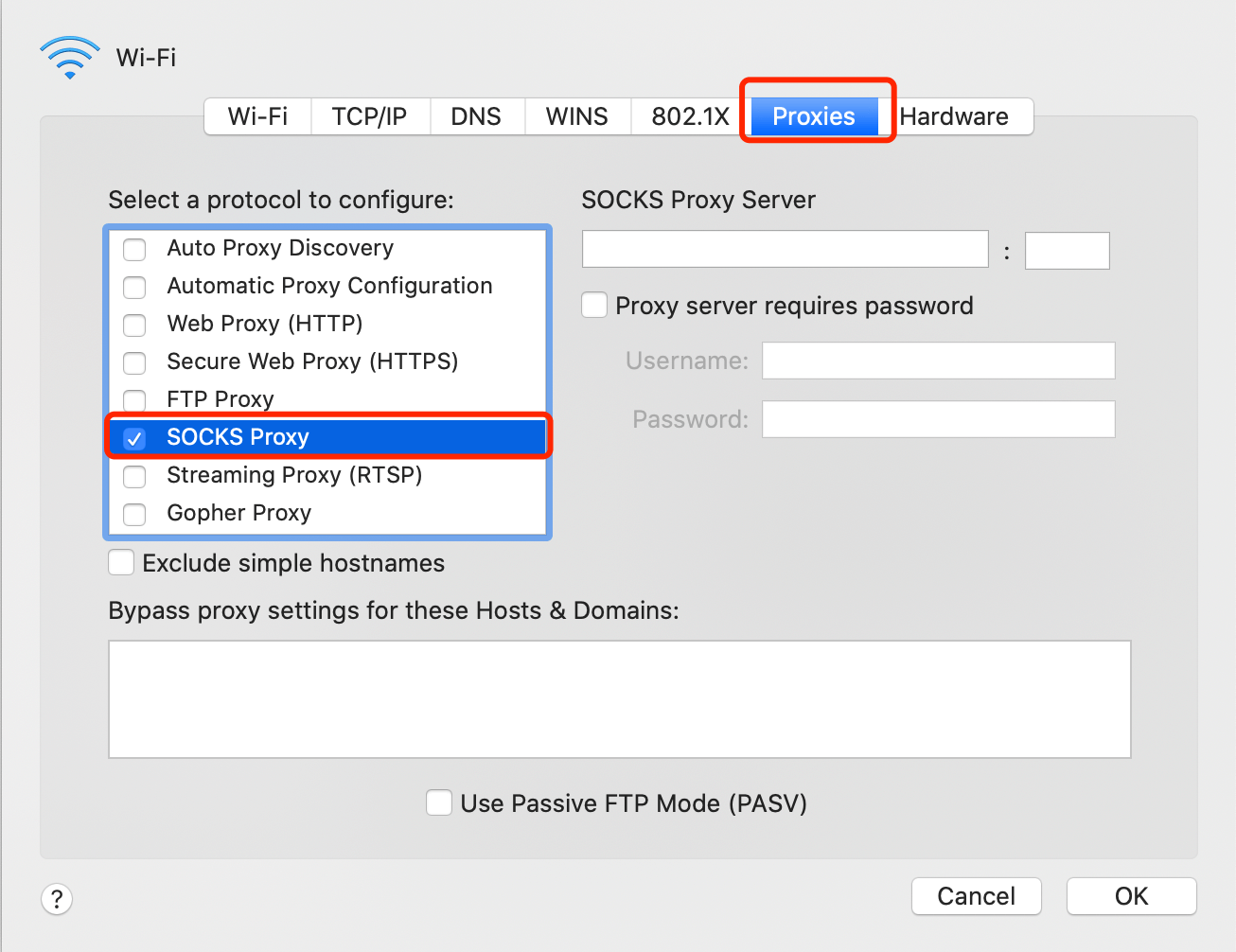Select the Proxies tab

(814, 116)
